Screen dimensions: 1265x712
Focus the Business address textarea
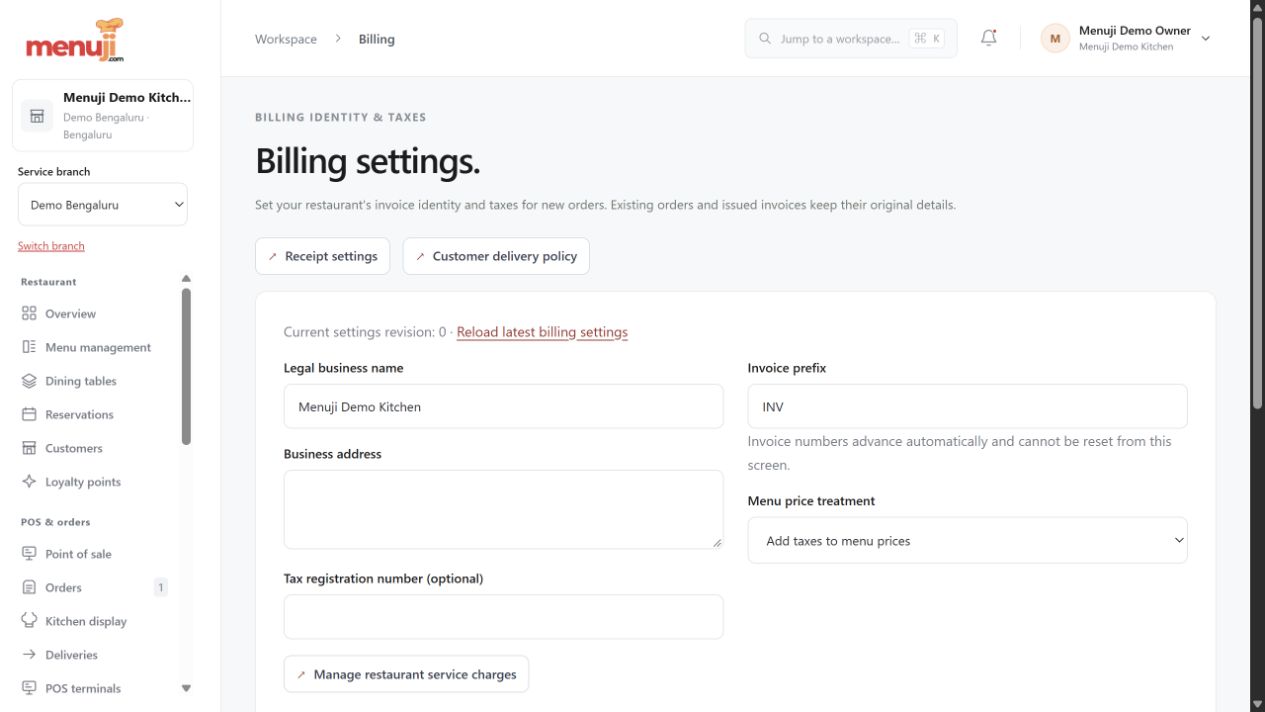click(503, 509)
